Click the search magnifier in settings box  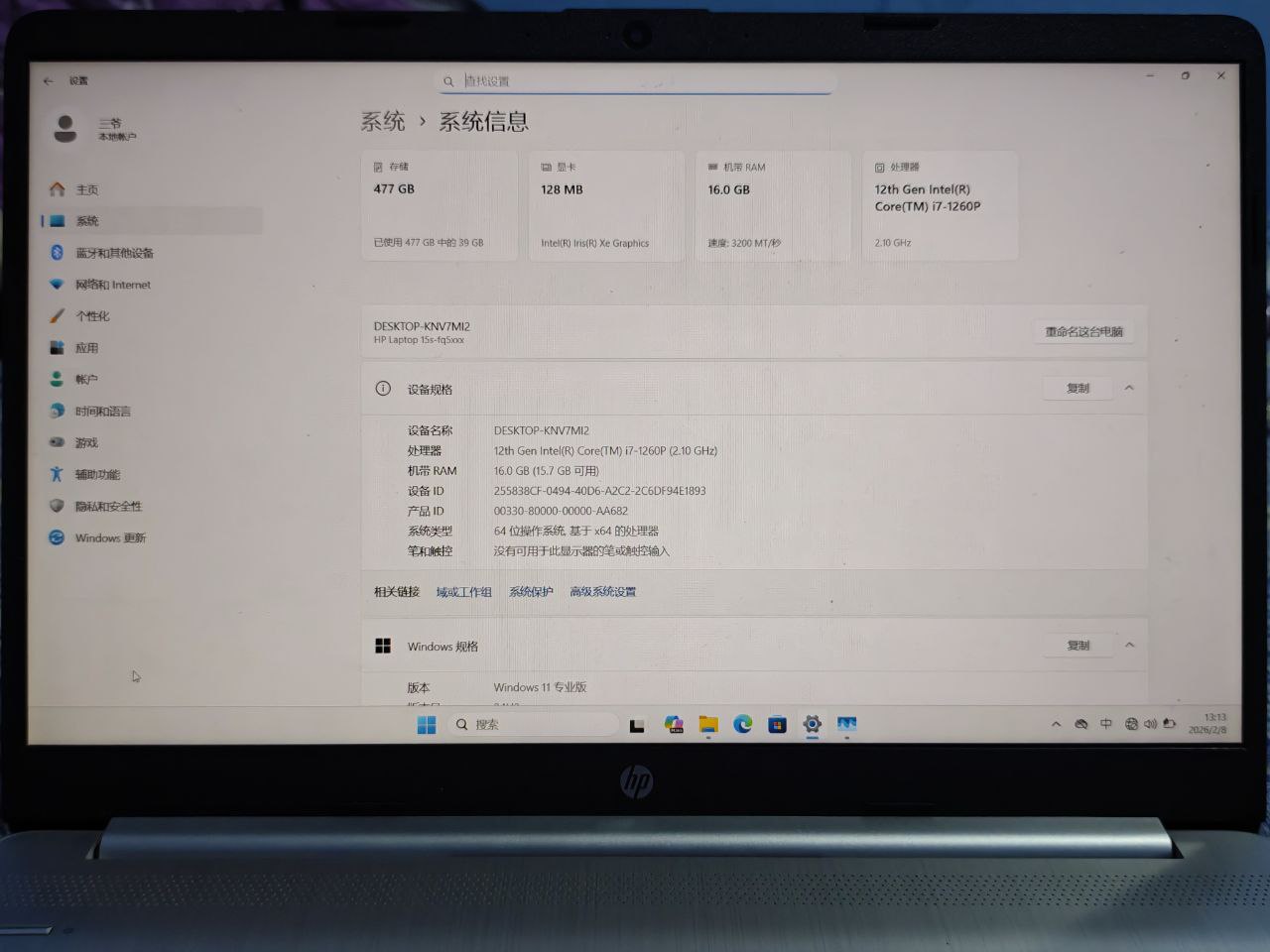(x=448, y=81)
